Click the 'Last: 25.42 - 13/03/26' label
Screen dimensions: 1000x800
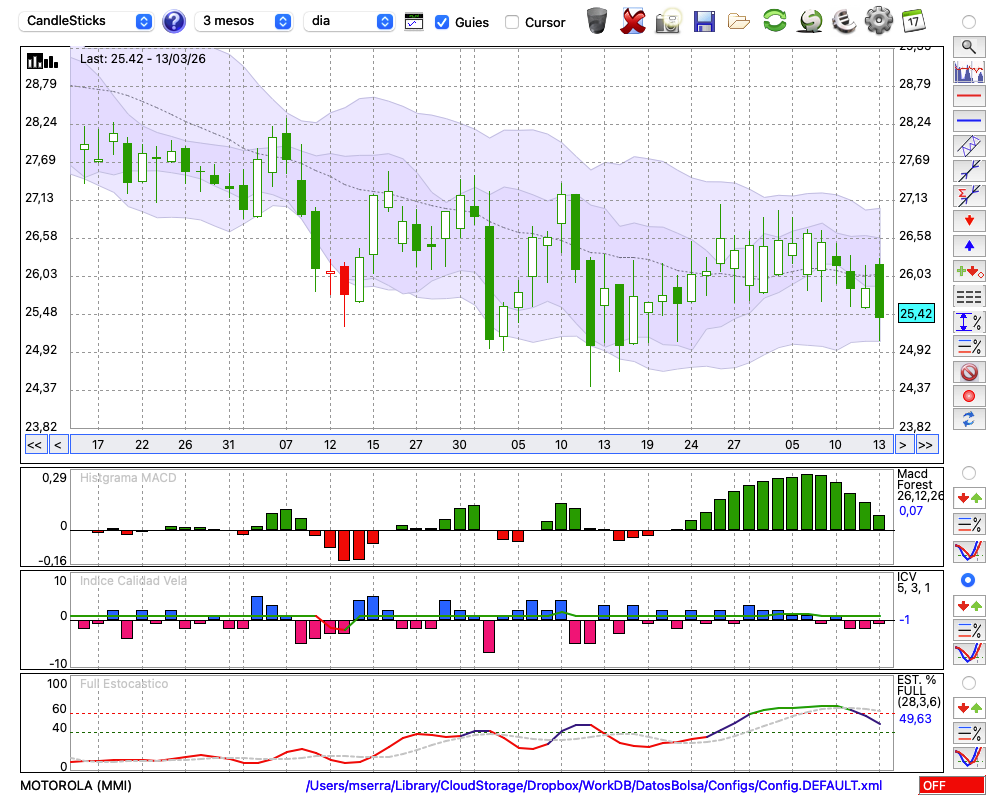pos(143,59)
